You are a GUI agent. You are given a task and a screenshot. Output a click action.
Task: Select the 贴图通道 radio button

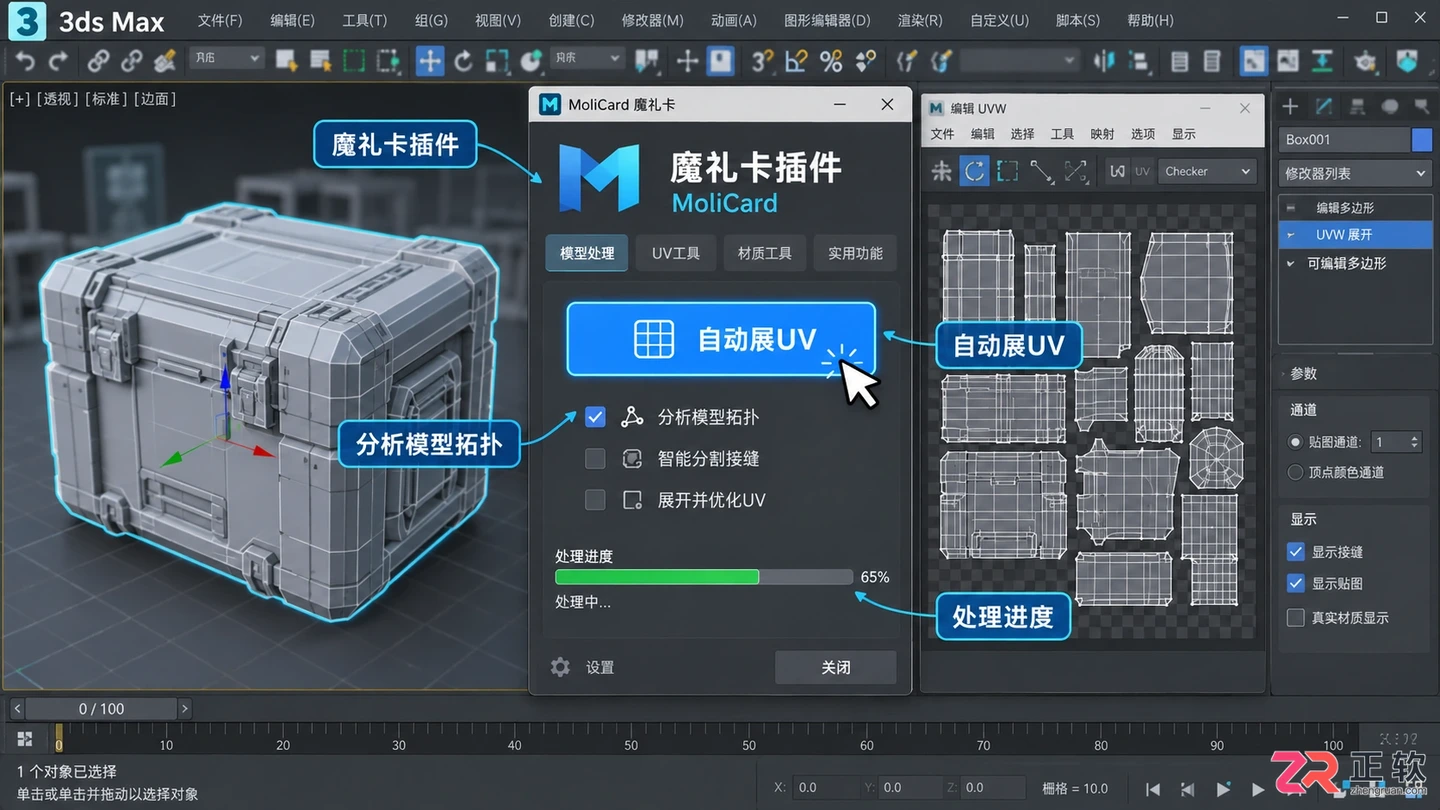coord(1296,442)
